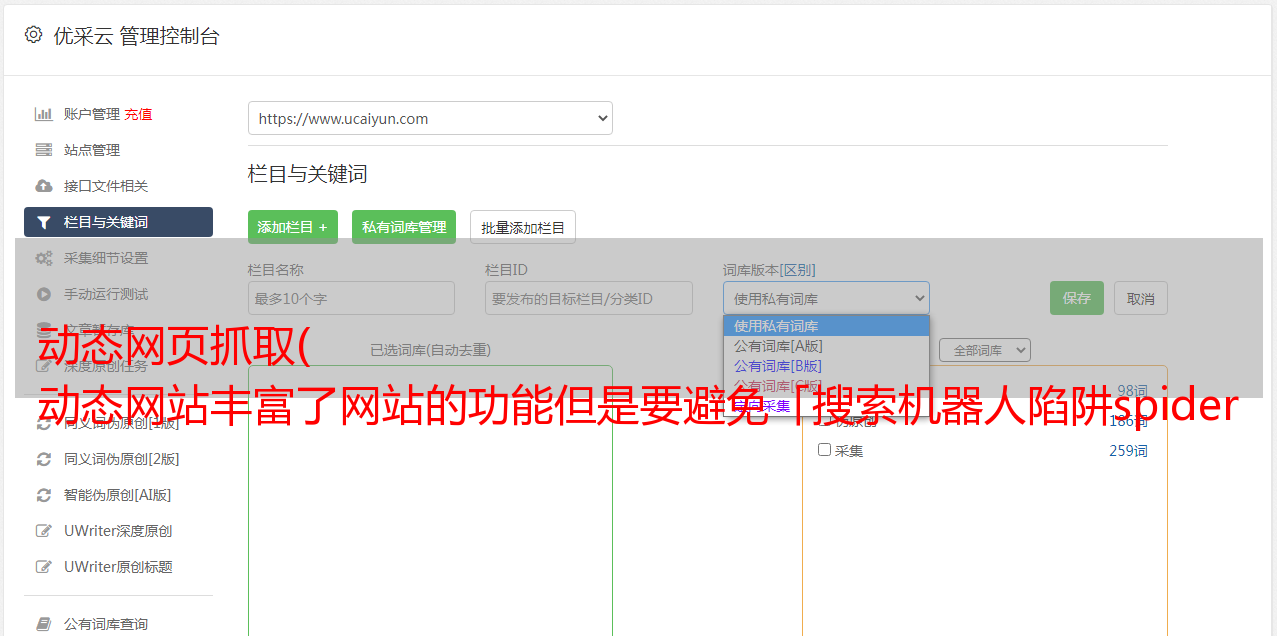This screenshot has width=1277, height=636.
Task: Click the cloud upload icon for 接口文件相关
Action: 44,186
